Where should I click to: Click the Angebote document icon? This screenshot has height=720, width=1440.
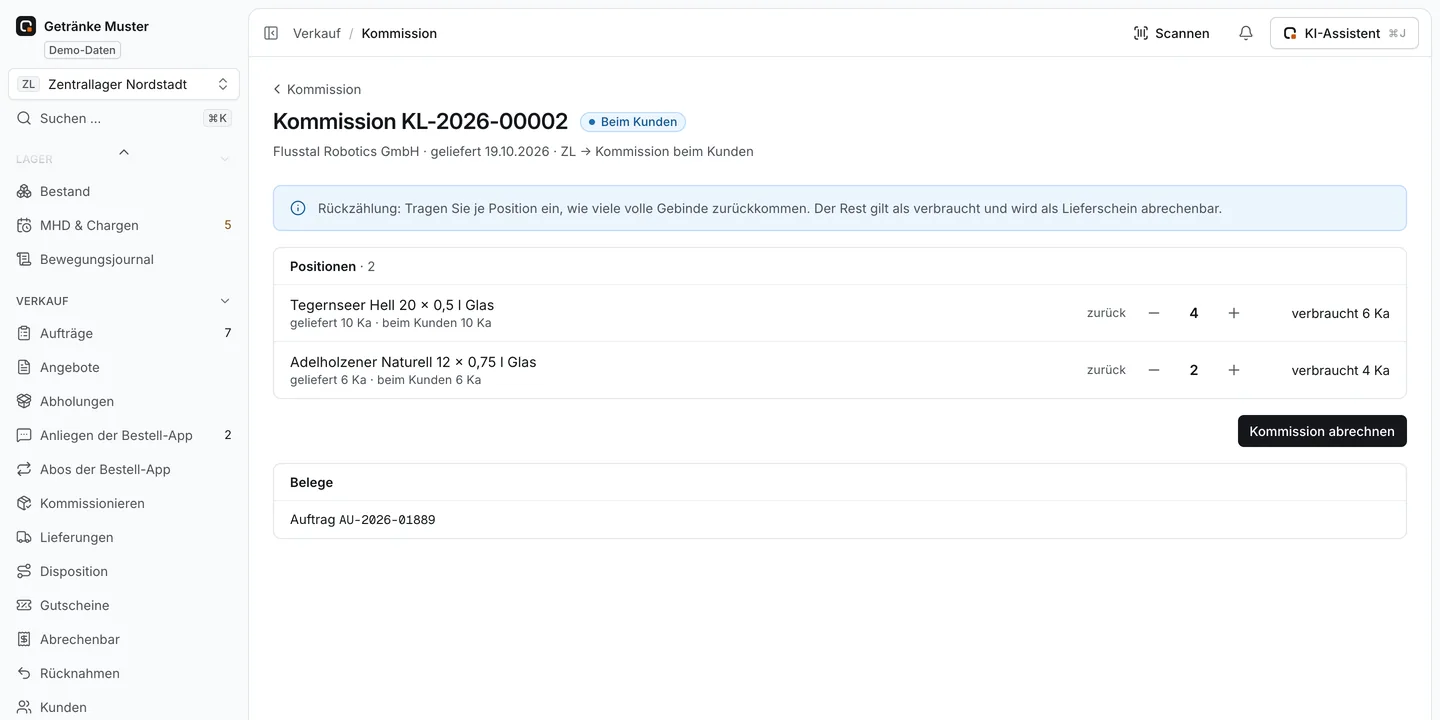[25, 367]
